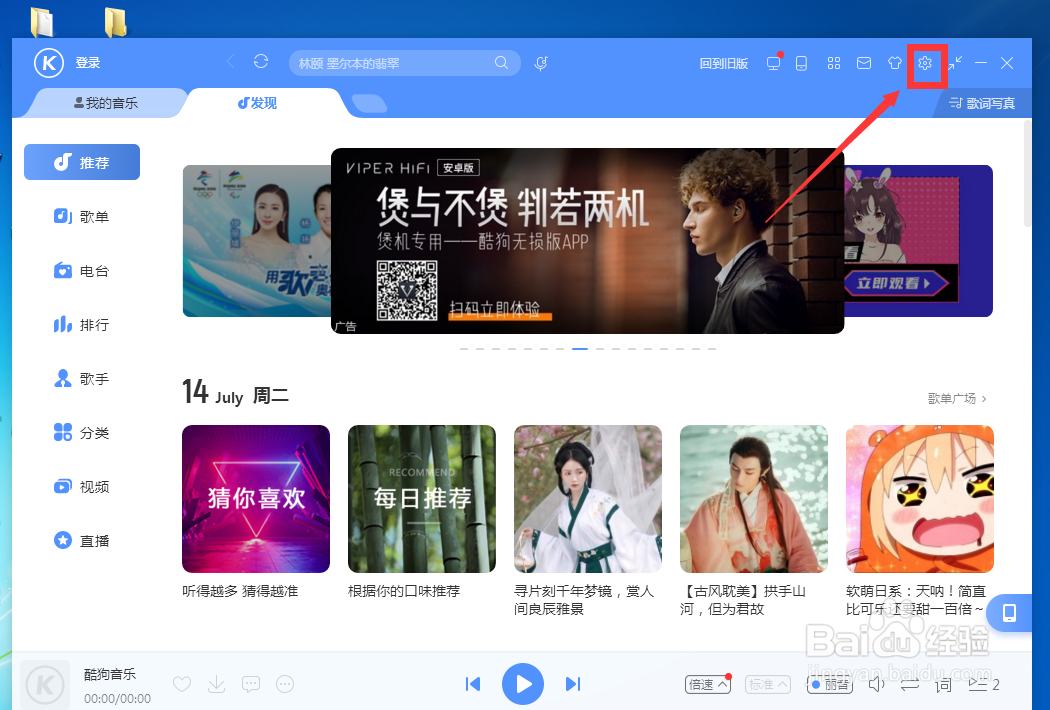Expand the 标准 audio quality dropdown

(767, 684)
